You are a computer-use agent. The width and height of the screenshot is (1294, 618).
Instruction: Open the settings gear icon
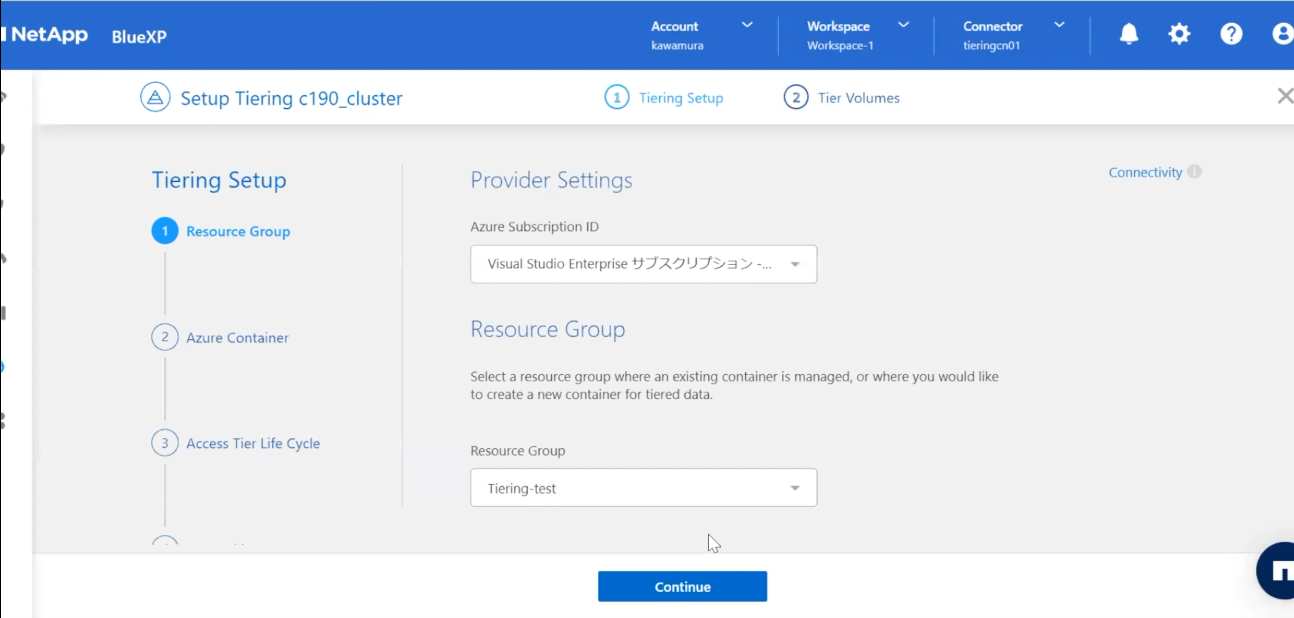(x=1180, y=34)
